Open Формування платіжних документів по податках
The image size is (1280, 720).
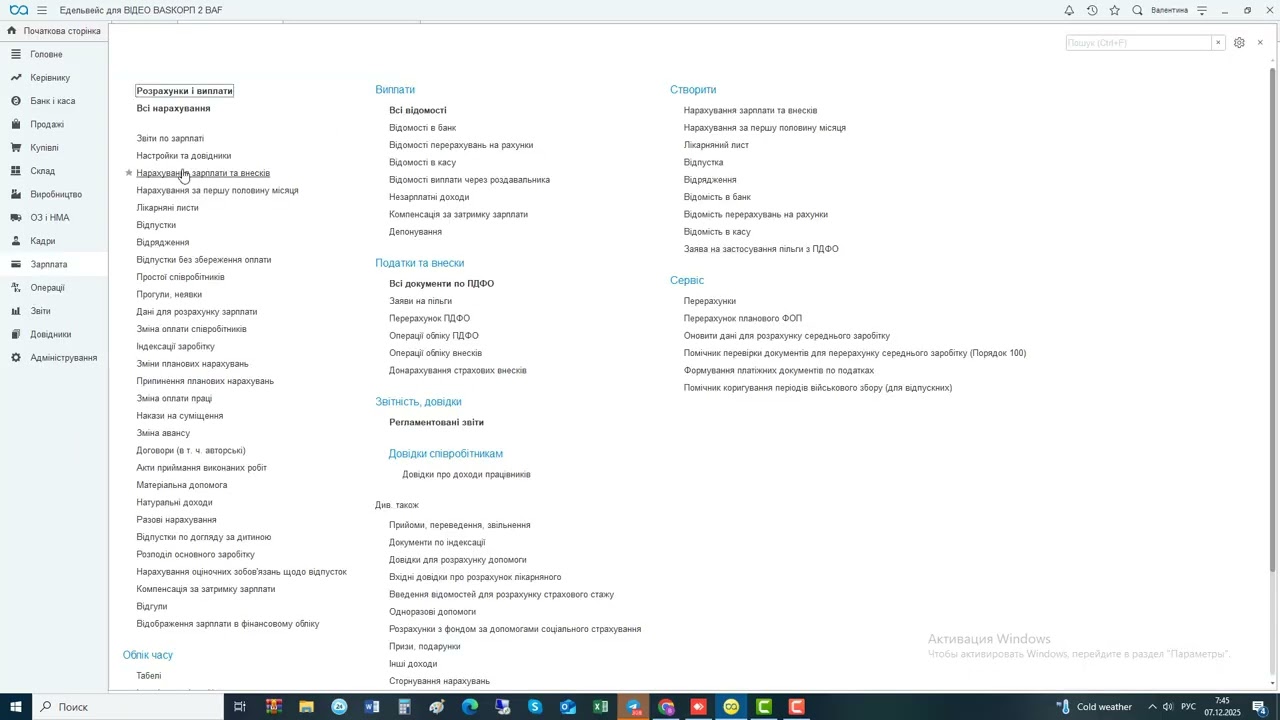(779, 370)
